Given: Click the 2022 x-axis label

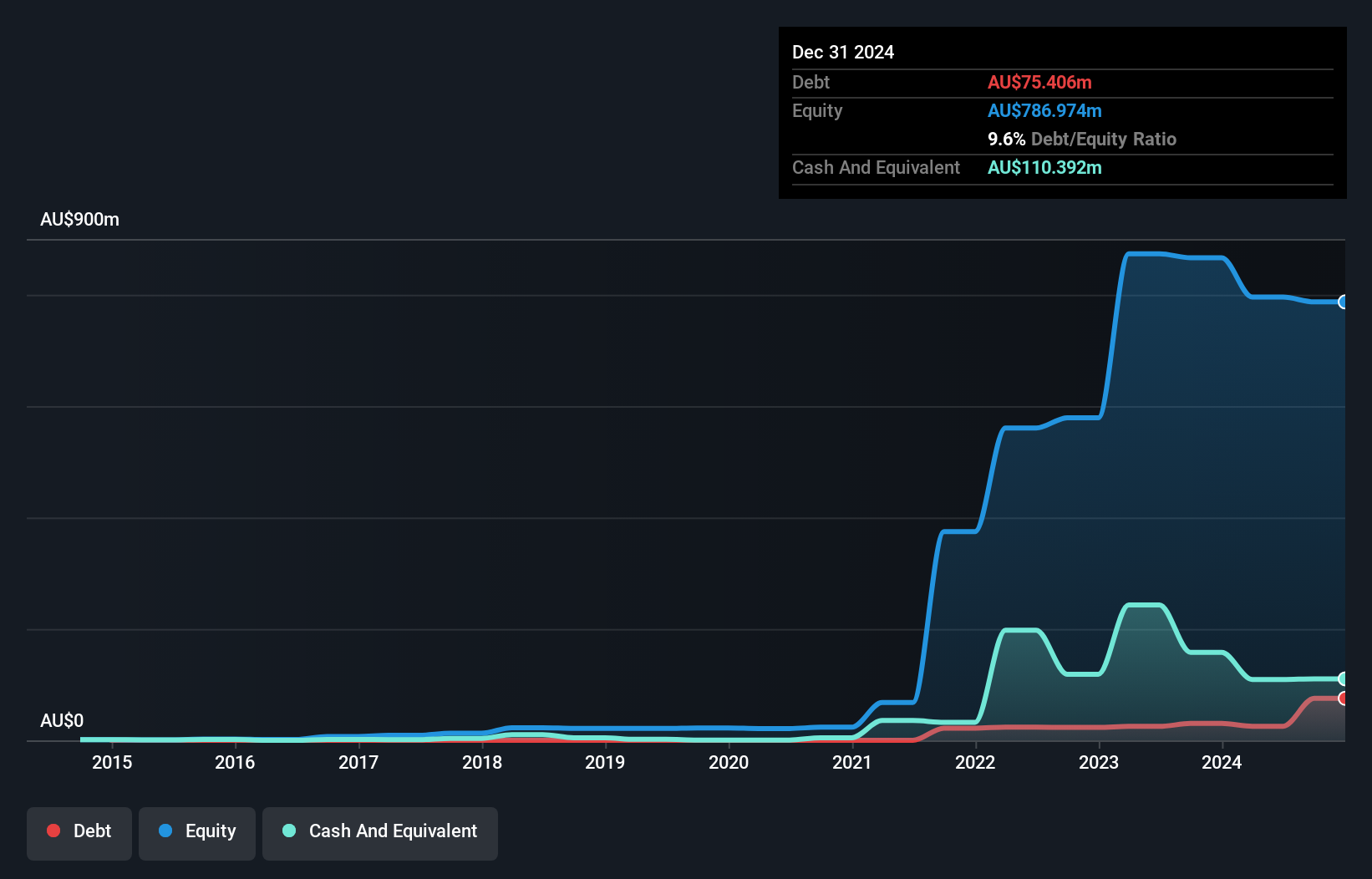Looking at the screenshot, I should (975, 762).
